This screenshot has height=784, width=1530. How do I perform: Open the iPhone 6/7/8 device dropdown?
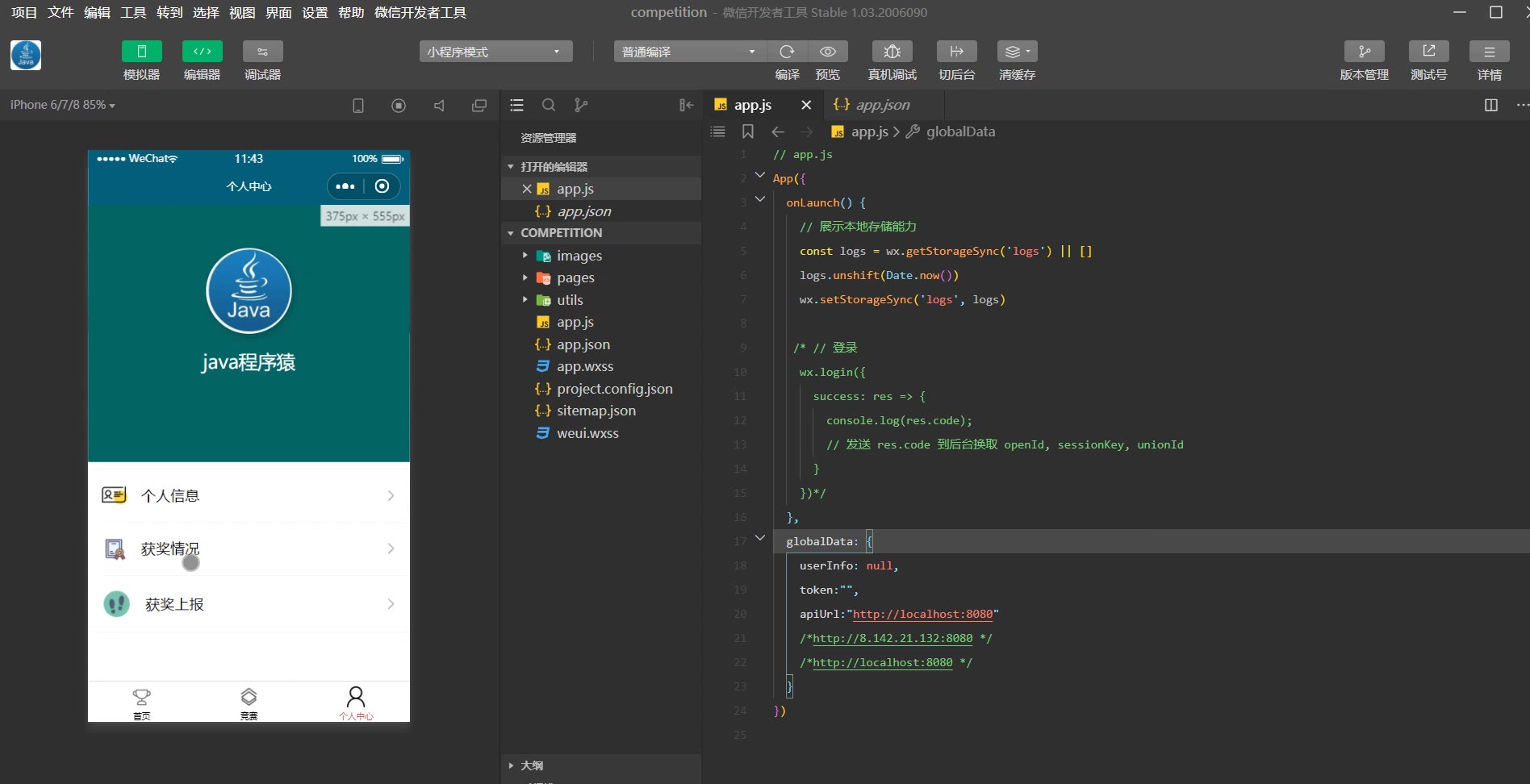[x=62, y=105]
